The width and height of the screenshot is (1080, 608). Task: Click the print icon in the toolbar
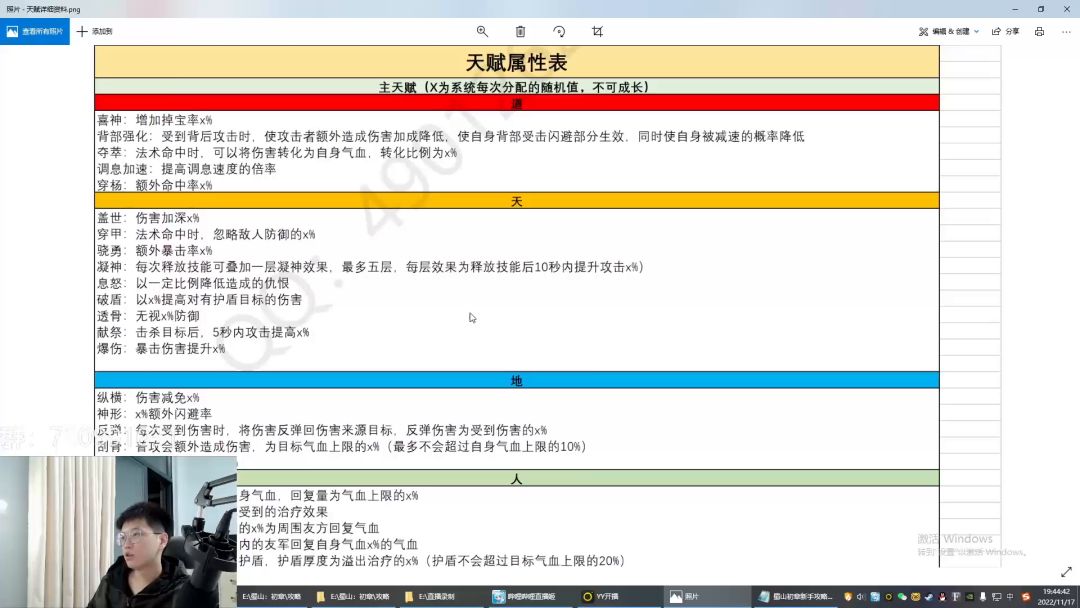coord(1039,32)
